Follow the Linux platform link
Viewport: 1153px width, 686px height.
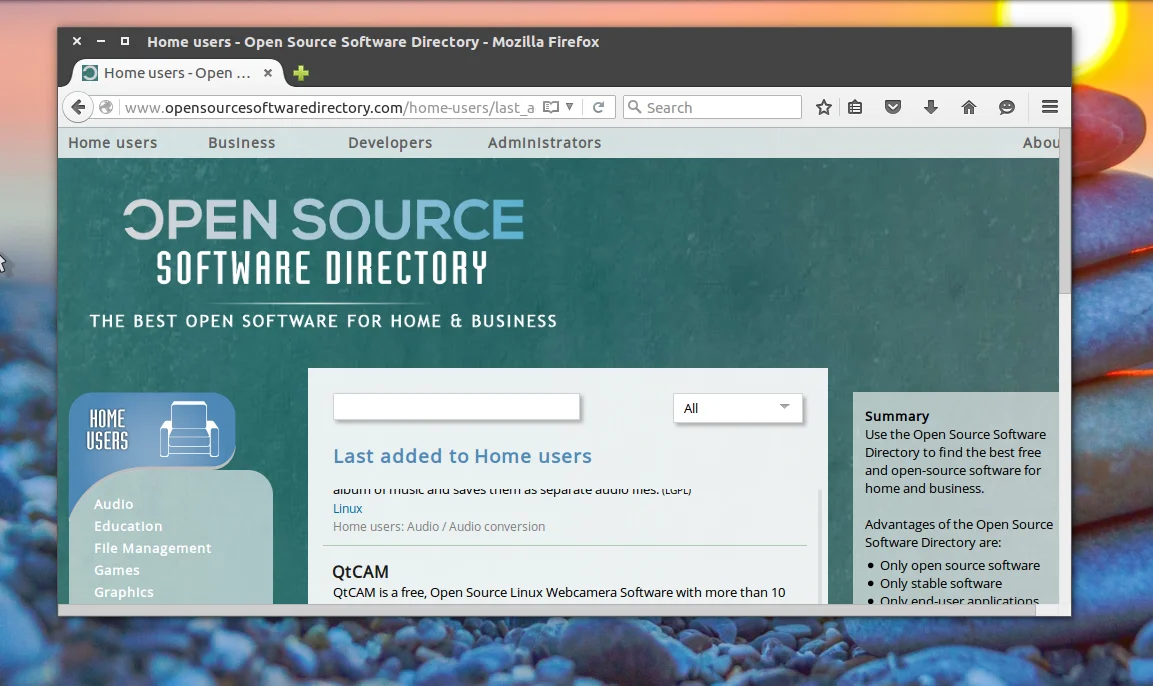[x=347, y=509]
